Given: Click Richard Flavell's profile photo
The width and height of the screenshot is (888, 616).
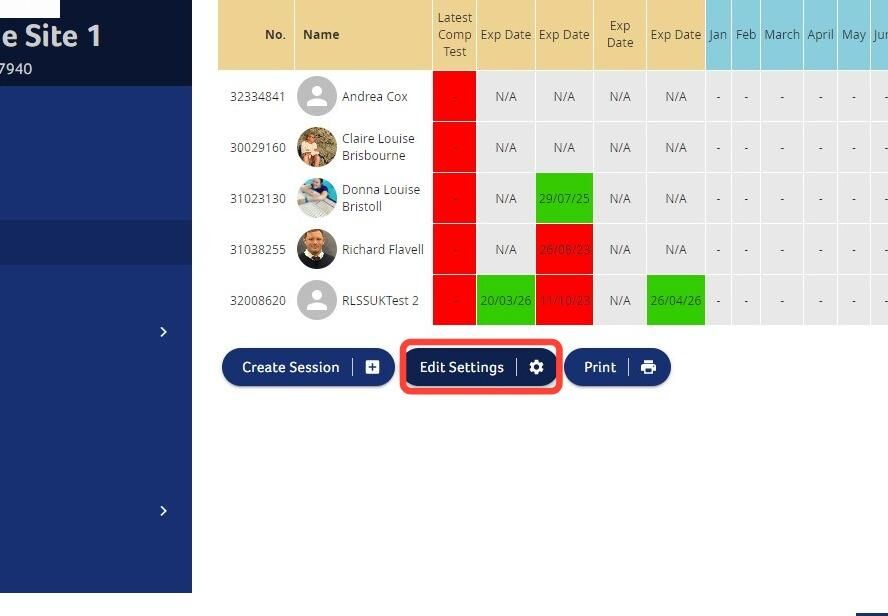Looking at the screenshot, I should [317, 249].
